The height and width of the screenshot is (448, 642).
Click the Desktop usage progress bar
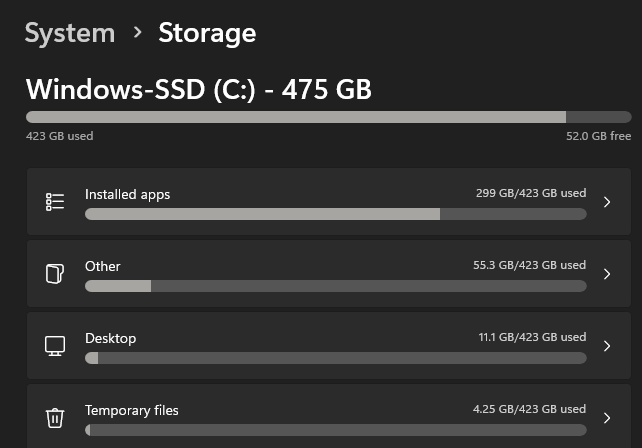pos(335,358)
